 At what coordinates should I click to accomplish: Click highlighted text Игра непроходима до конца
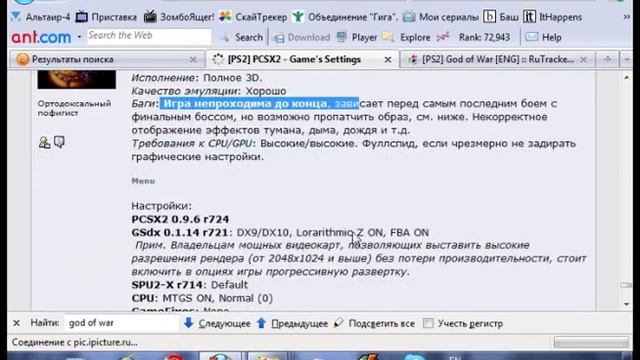(x=245, y=104)
